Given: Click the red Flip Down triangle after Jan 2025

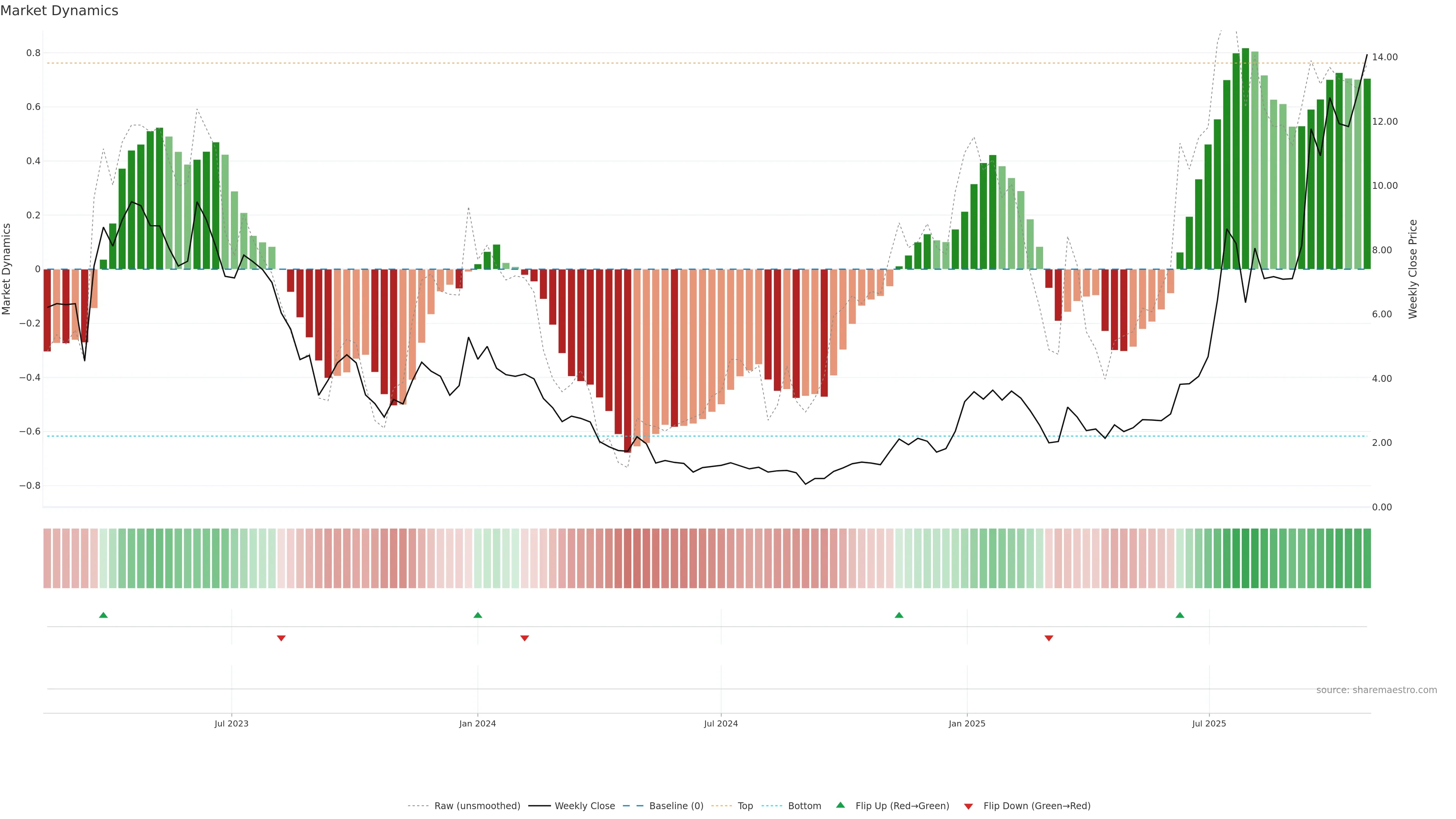Looking at the screenshot, I should (1049, 638).
